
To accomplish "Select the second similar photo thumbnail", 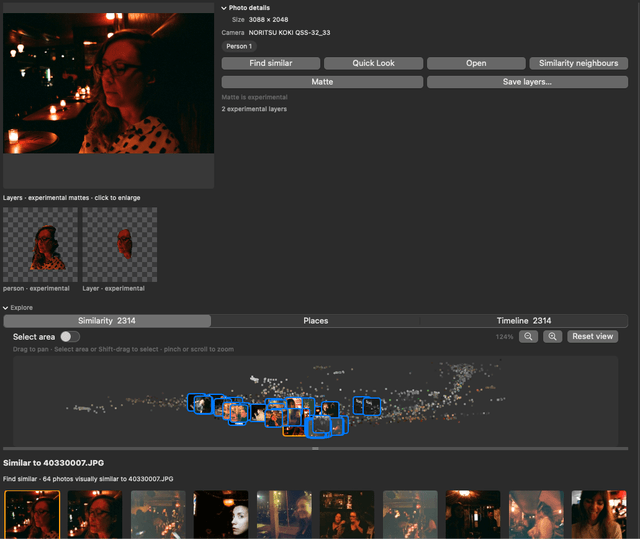I will point(95,515).
